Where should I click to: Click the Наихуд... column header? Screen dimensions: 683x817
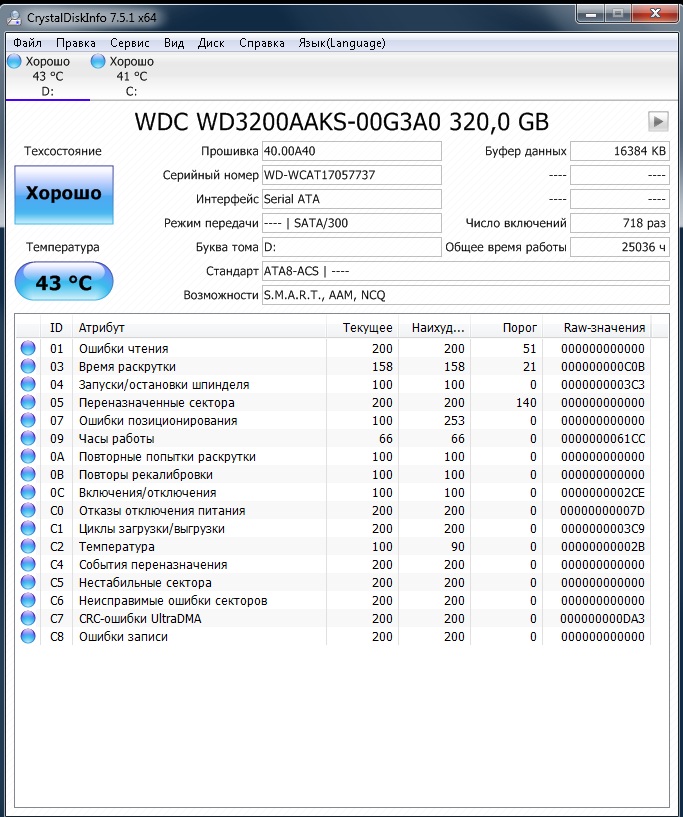click(434, 328)
